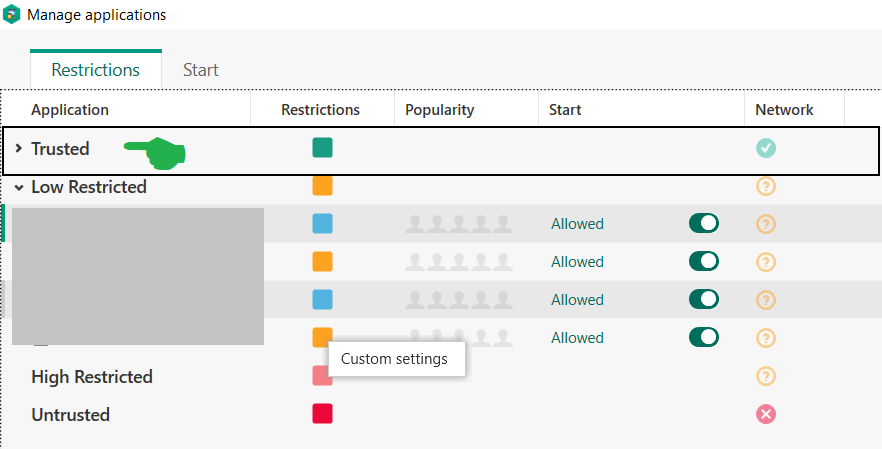The height and width of the screenshot is (449, 882).
Task: Toggle the first application's Allowed start switch
Action: coord(704,224)
